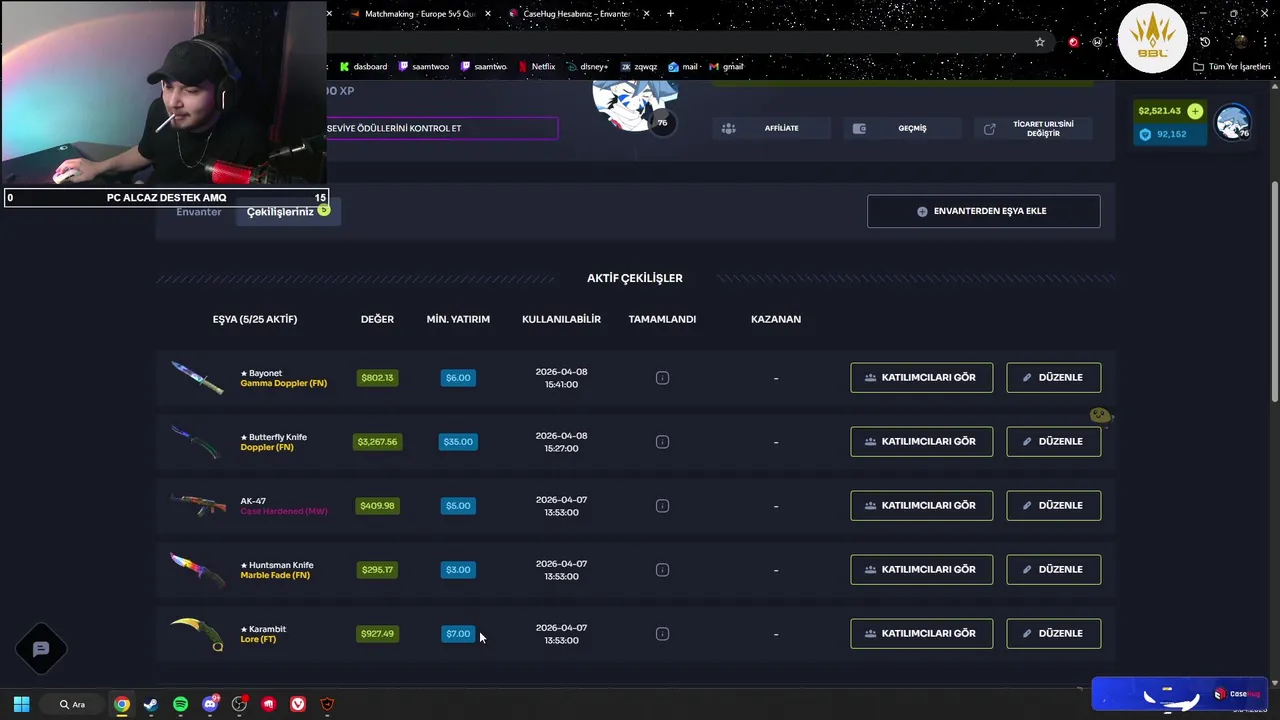The width and height of the screenshot is (1280, 720).
Task: Select the Çekilişleriniz tab
Action: click(x=288, y=212)
